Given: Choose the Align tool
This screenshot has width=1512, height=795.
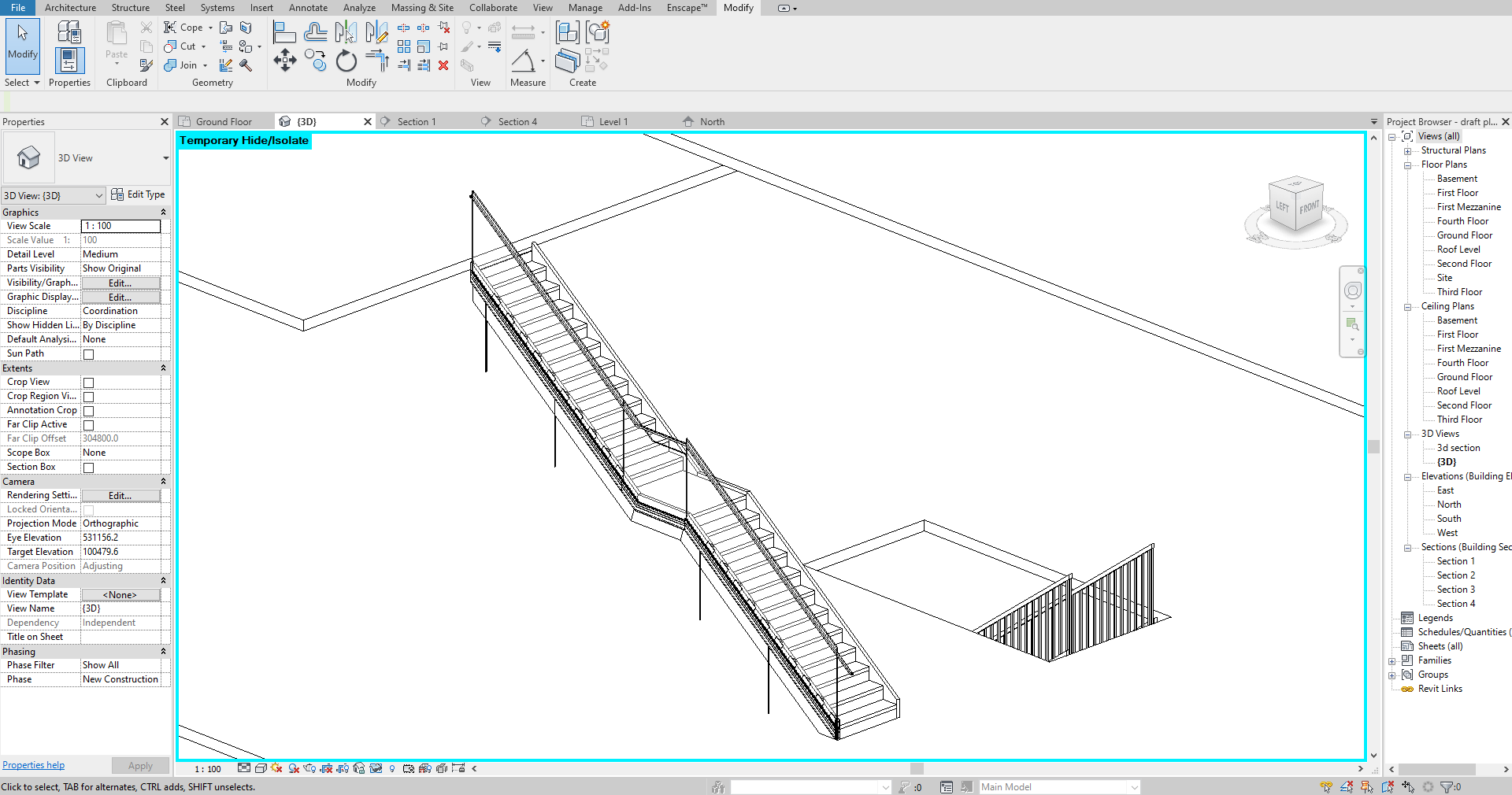Looking at the screenshot, I should (x=284, y=32).
